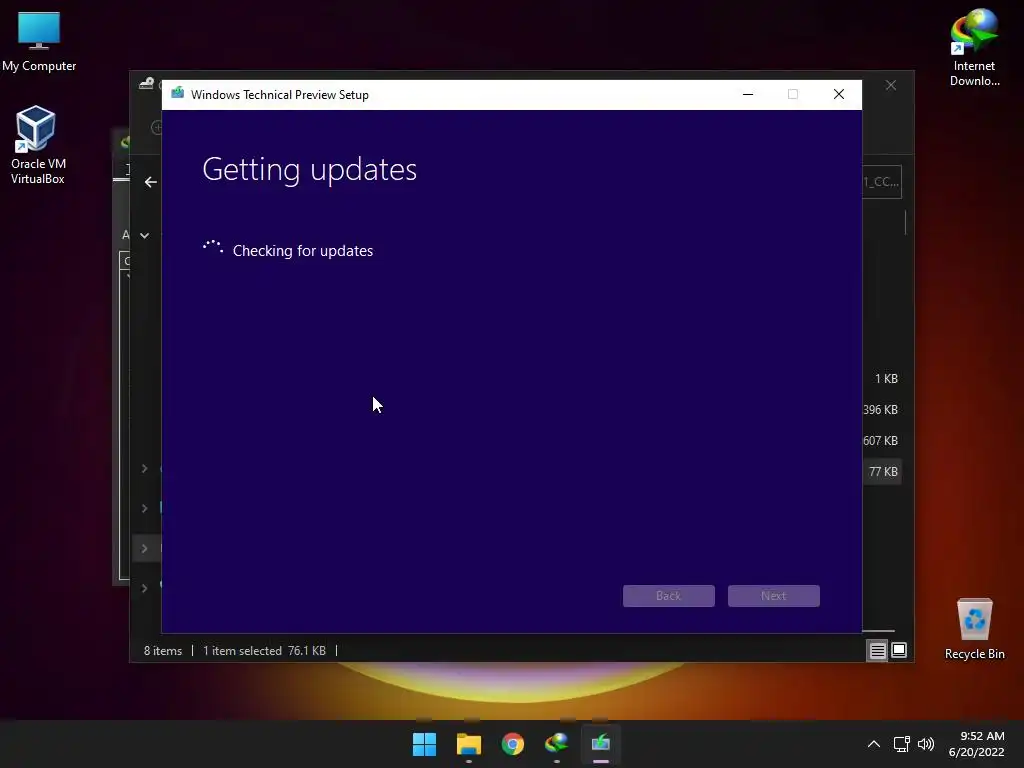
Task: Click the disabled Back button
Action: point(669,596)
